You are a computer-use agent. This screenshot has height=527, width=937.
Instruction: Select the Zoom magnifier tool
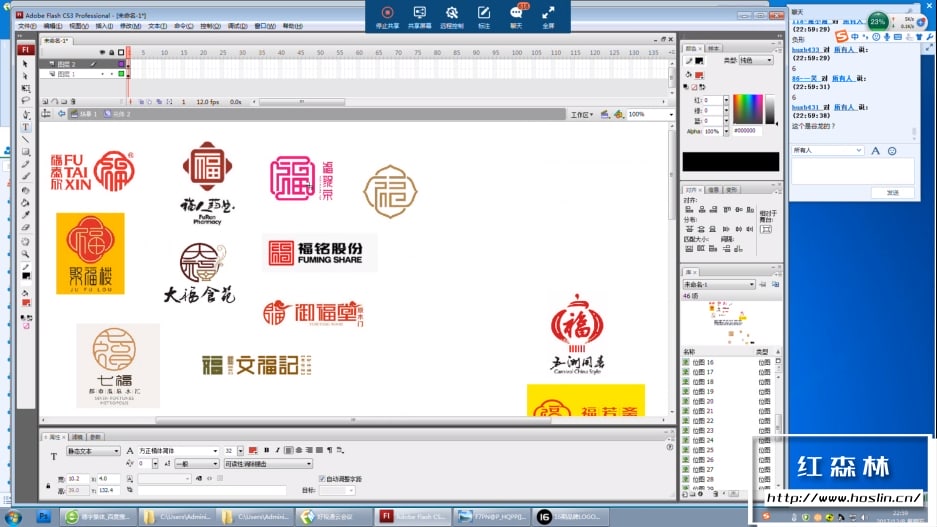coord(26,254)
